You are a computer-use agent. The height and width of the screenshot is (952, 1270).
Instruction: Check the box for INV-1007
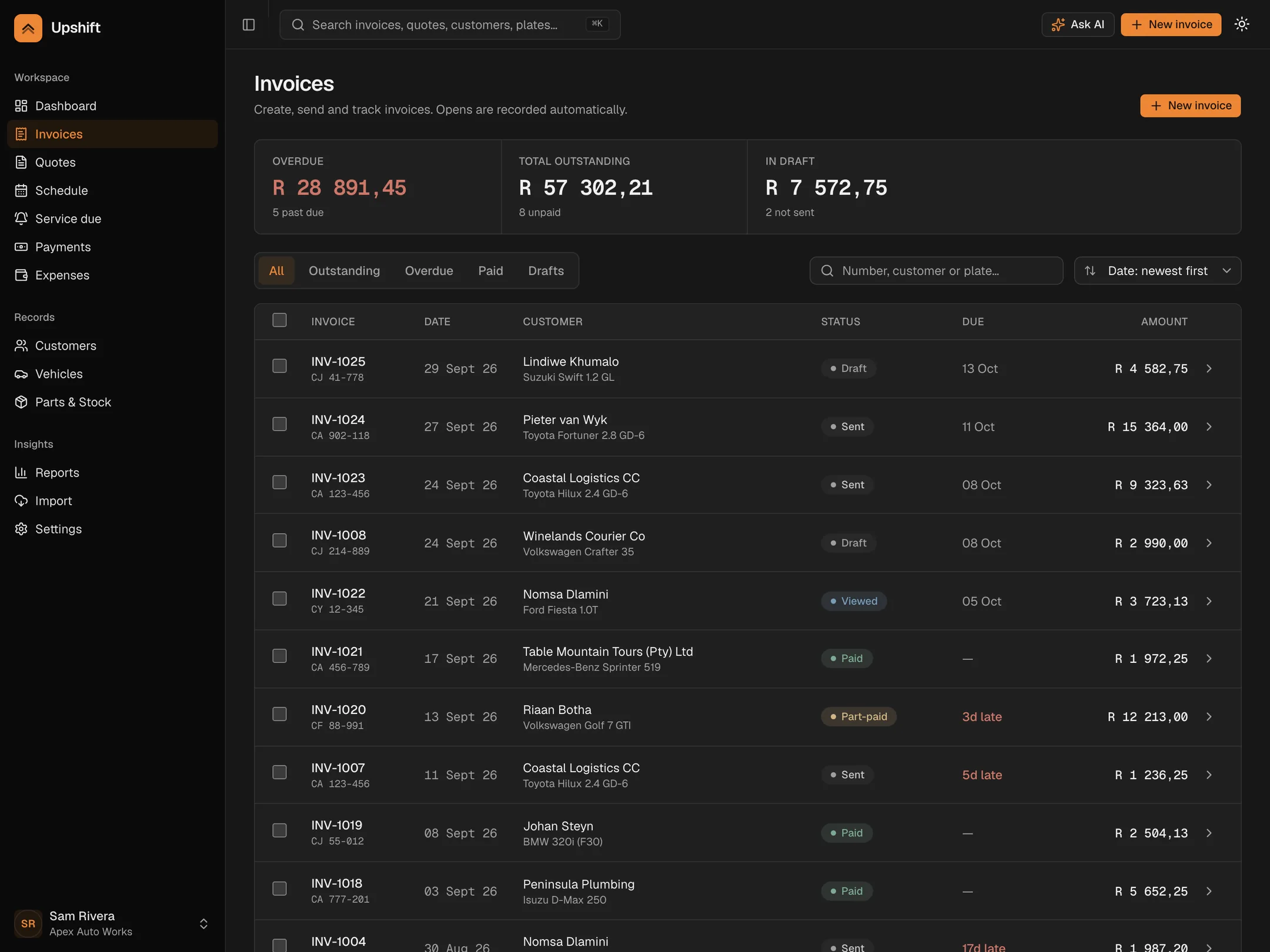(280, 772)
